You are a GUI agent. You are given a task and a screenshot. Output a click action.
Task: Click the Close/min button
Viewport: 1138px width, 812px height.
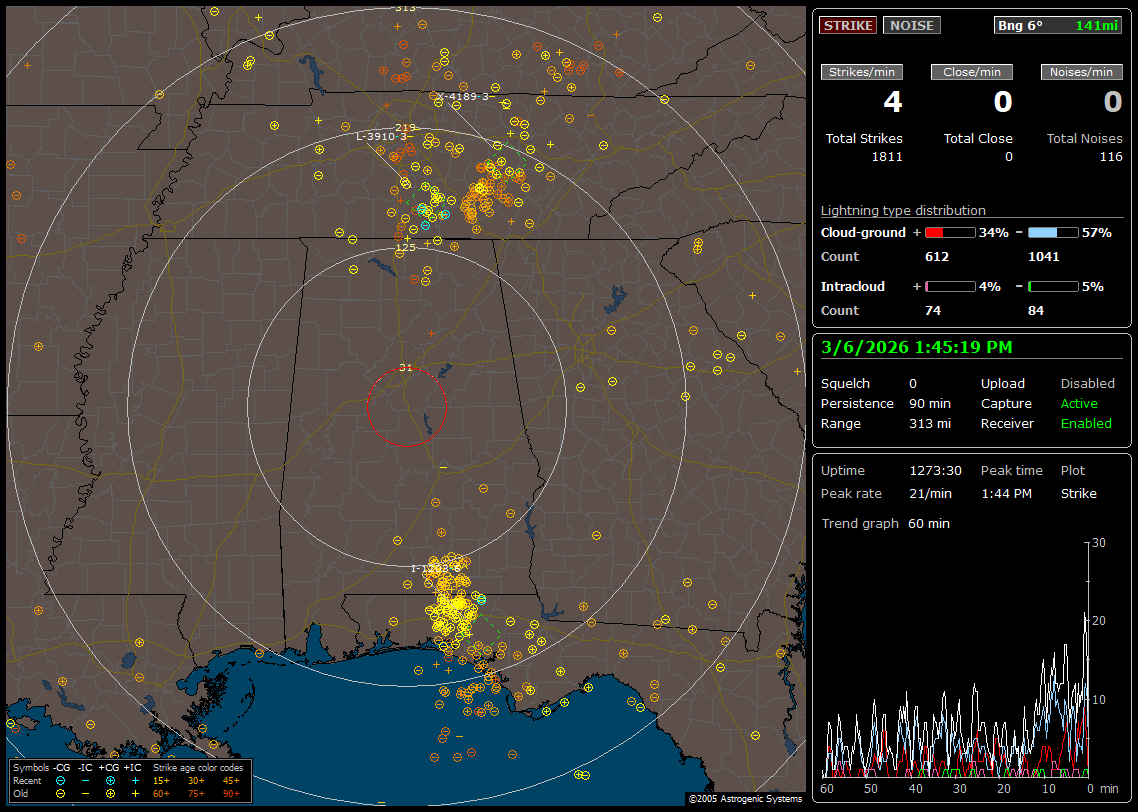(972, 72)
